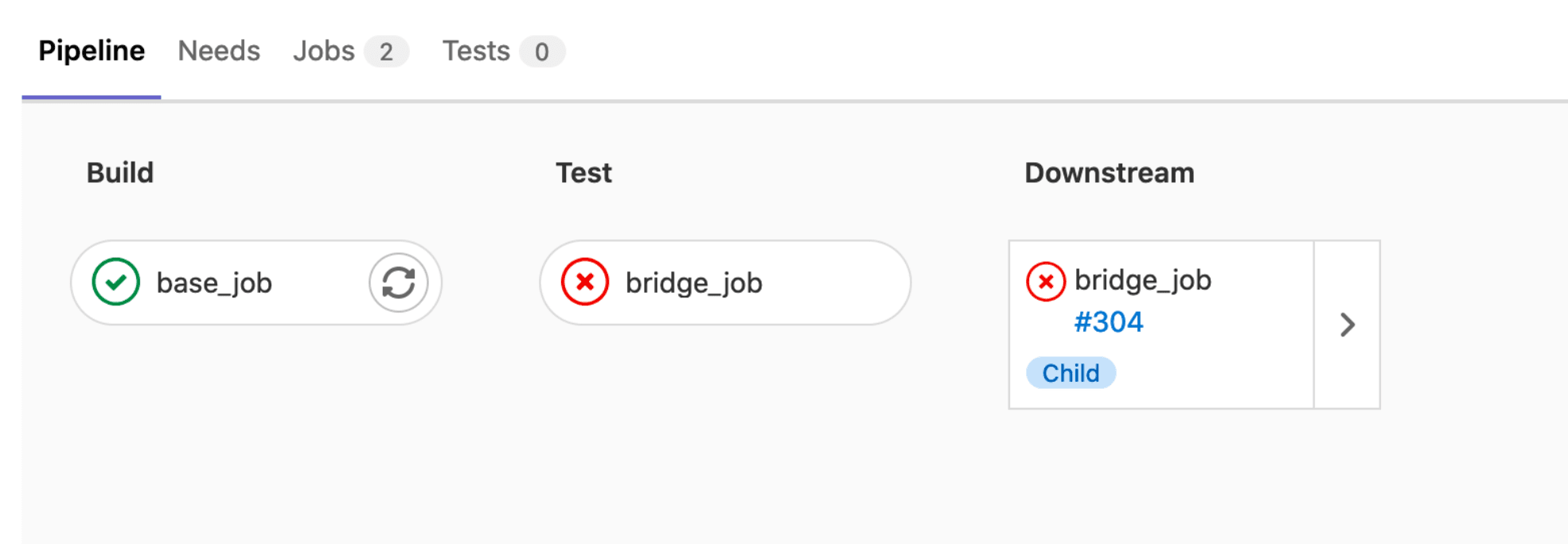Screen dimensions: 1568x544
Task: Click the success checkmark in the Build stage
Action: 116,282
